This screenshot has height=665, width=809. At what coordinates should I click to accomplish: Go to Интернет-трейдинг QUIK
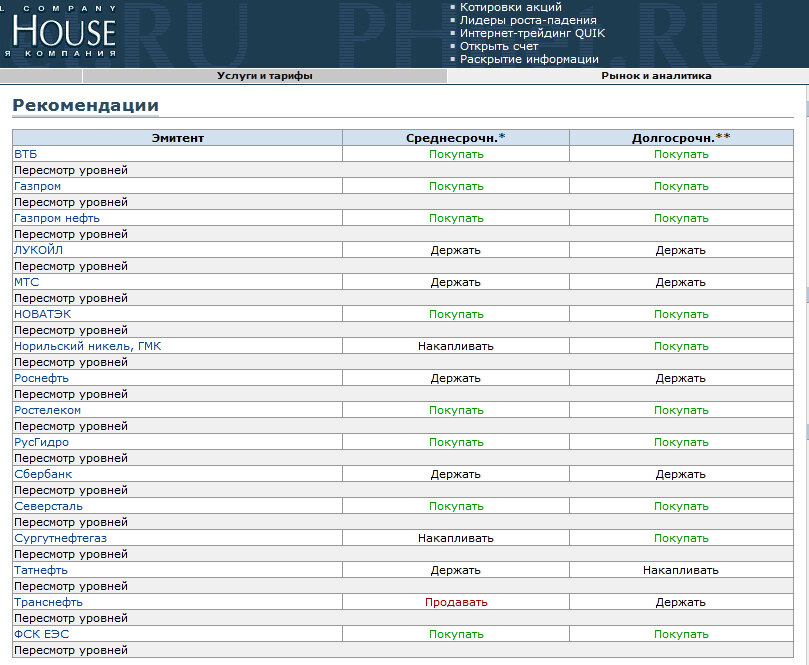click(x=532, y=33)
